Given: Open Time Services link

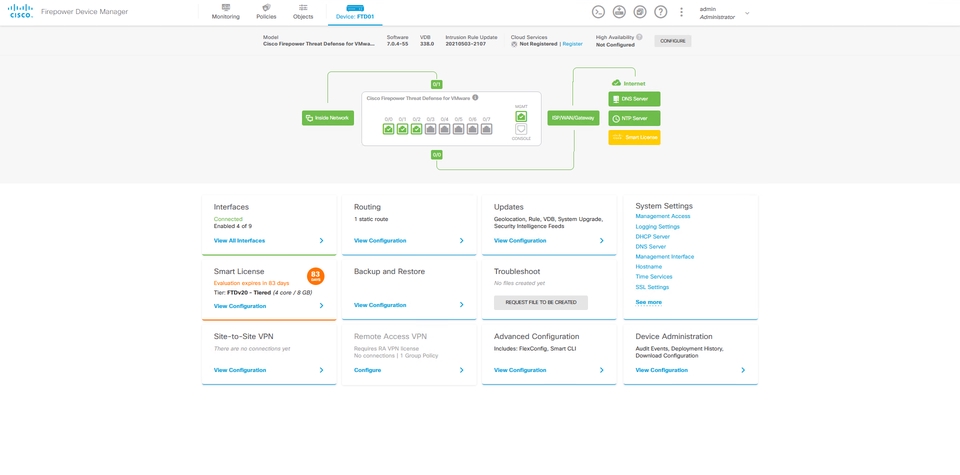Looking at the screenshot, I should [654, 277].
